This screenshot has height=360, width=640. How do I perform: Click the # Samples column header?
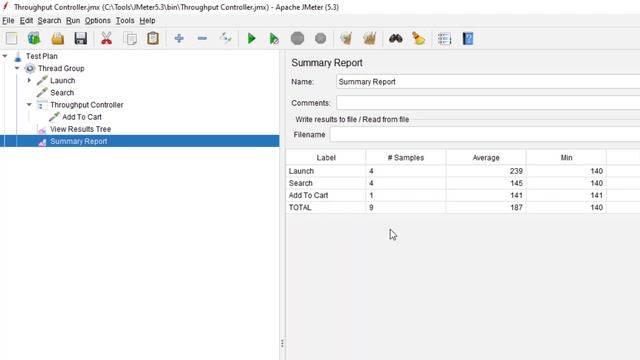click(x=406, y=158)
